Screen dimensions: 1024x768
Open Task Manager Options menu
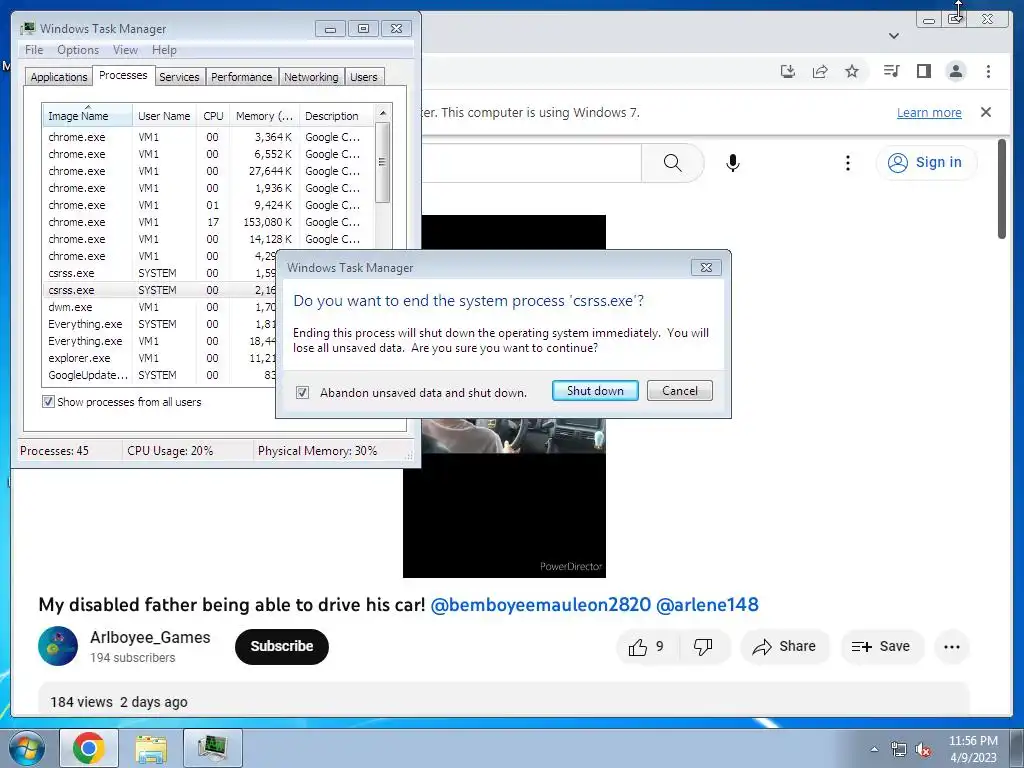pyautogui.click(x=78, y=50)
